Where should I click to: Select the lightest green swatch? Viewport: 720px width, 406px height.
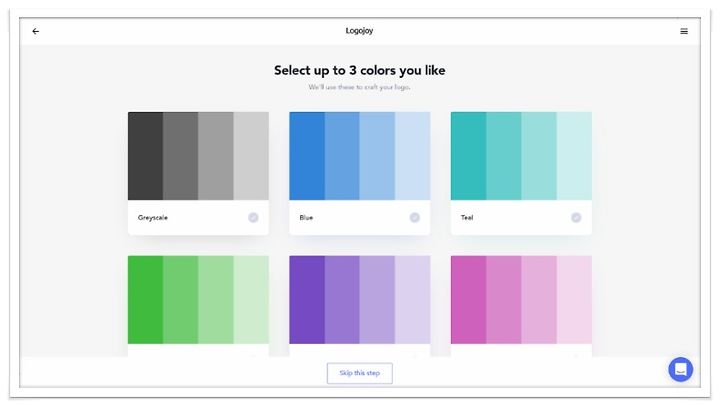(x=251, y=300)
